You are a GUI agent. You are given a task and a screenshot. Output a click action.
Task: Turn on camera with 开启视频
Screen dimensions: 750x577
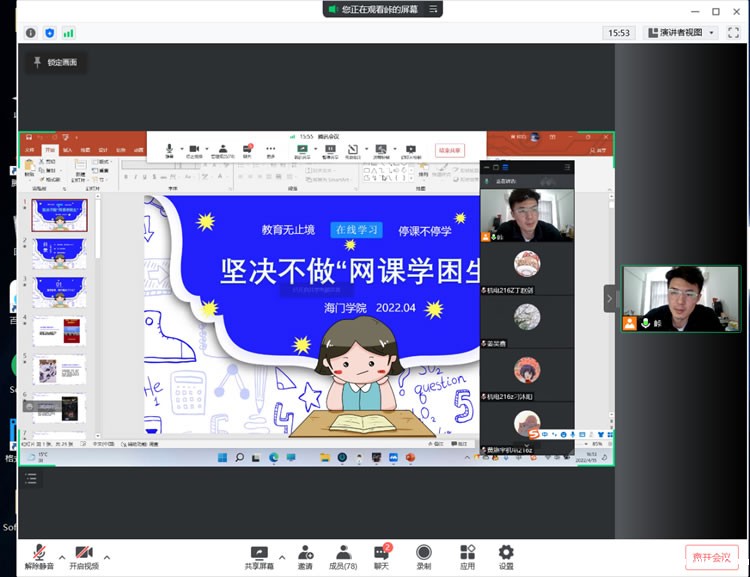point(84,557)
